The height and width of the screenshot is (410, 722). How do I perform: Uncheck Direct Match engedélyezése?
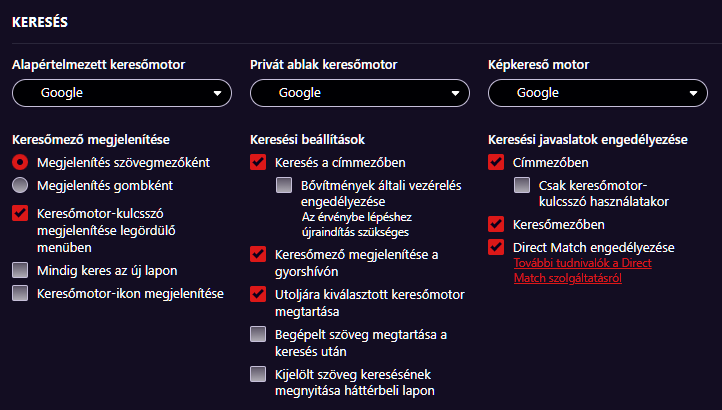496,247
